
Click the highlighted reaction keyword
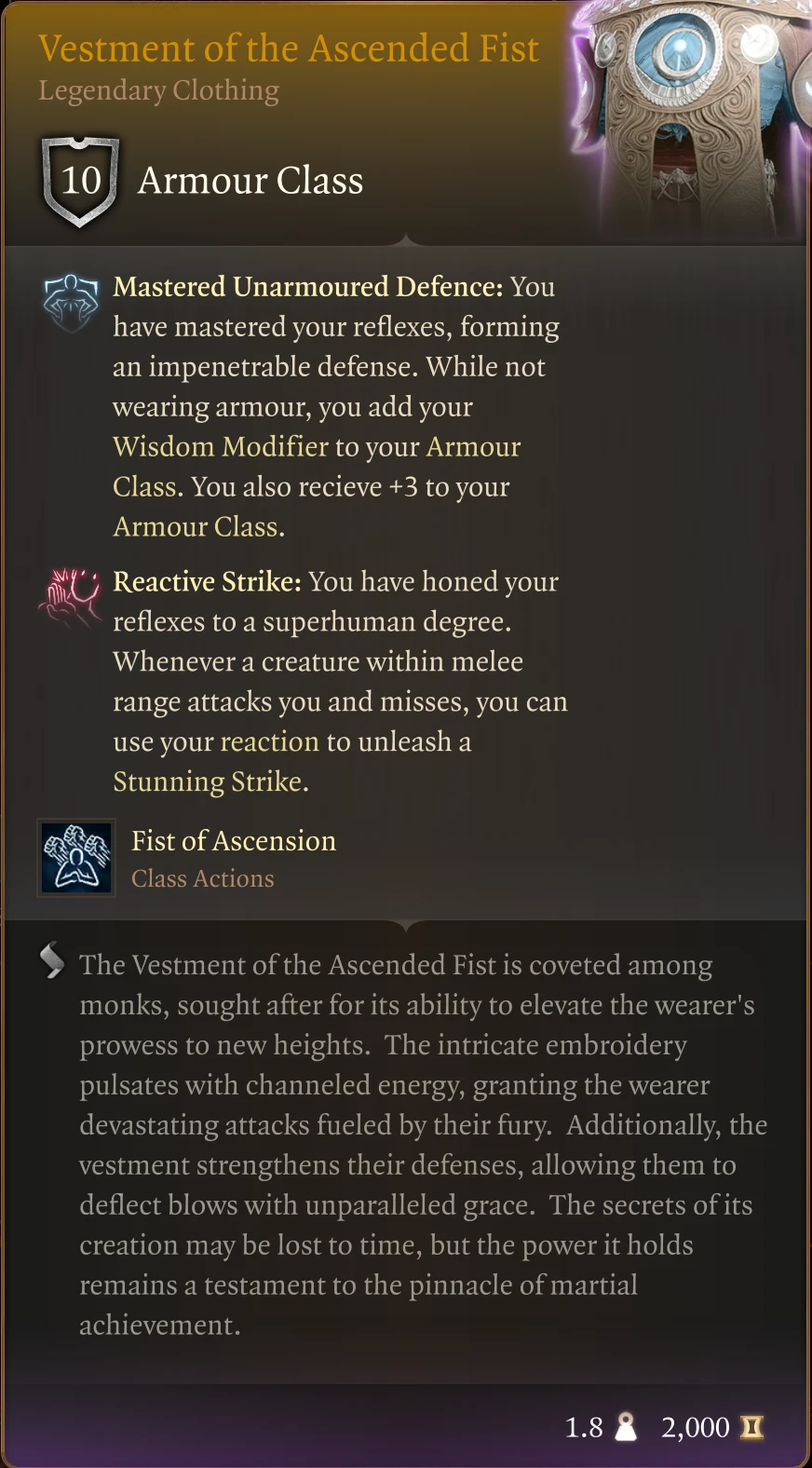click(x=270, y=741)
